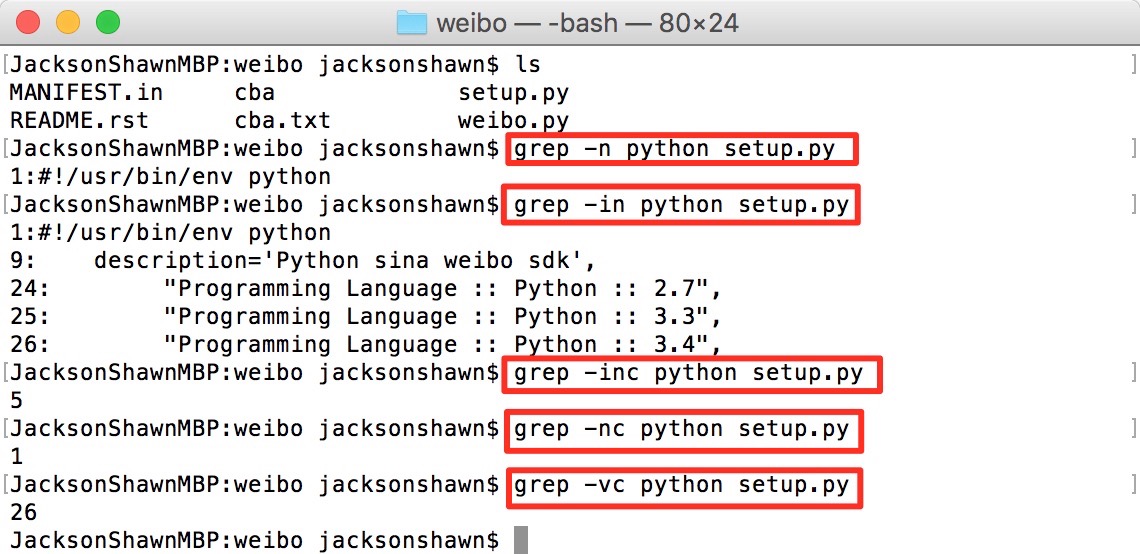Click the output line "Python :: 3.3"
The width and height of the screenshot is (1140, 554).
click(x=365, y=316)
